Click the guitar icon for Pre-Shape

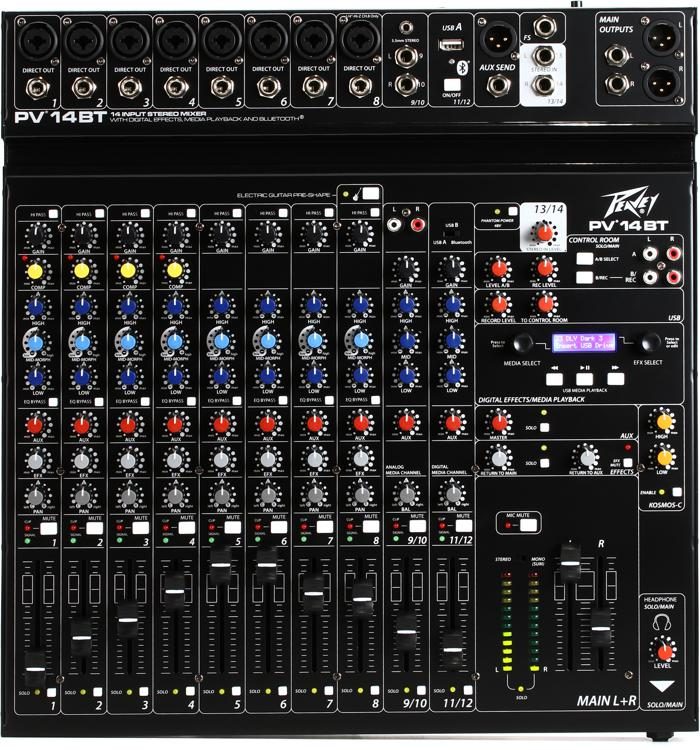[356, 194]
